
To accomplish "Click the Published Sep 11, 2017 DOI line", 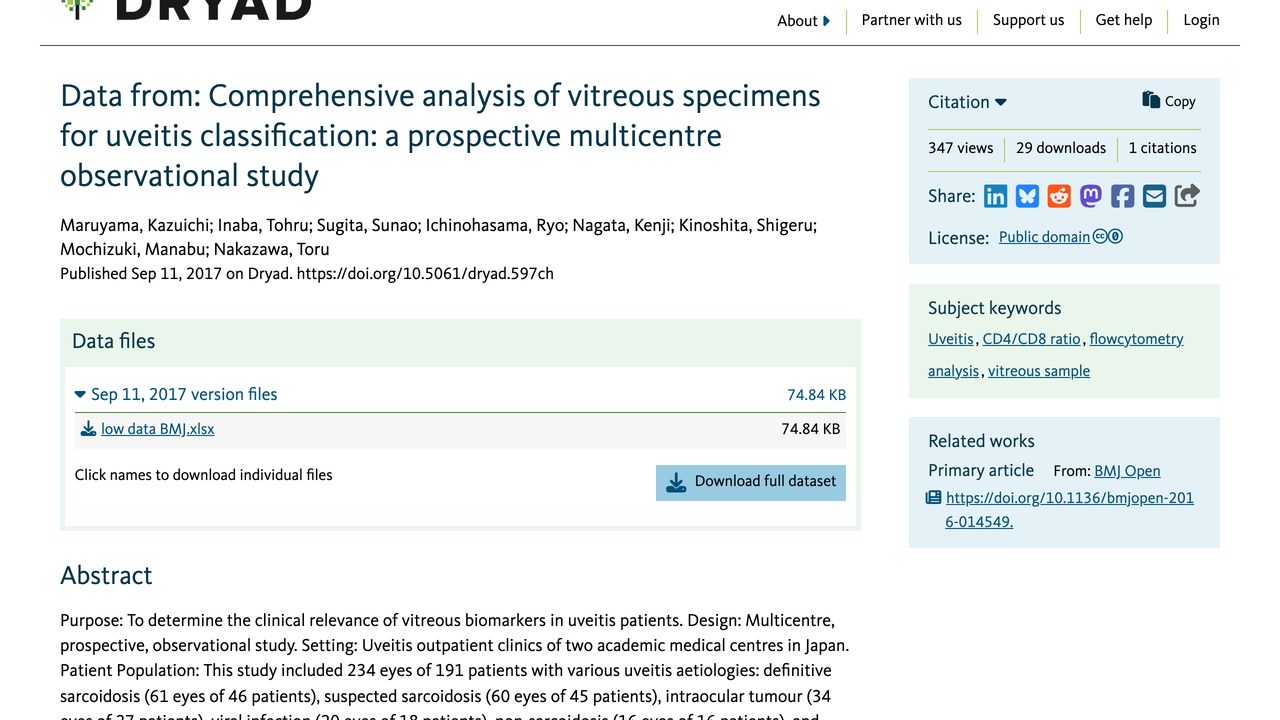I will tap(307, 273).
